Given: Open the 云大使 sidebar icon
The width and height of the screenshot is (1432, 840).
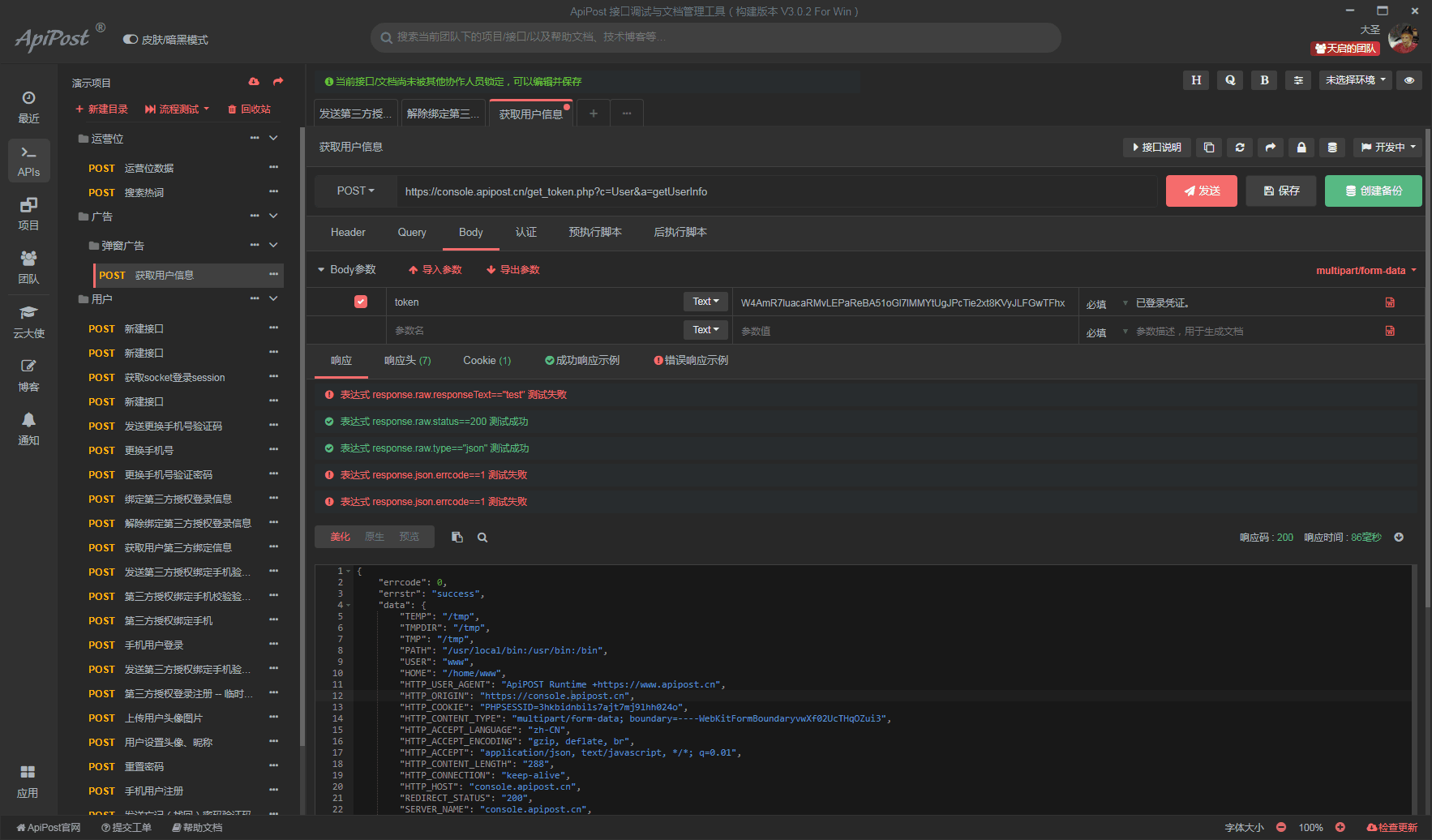Looking at the screenshot, I should [x=28, y=322].
